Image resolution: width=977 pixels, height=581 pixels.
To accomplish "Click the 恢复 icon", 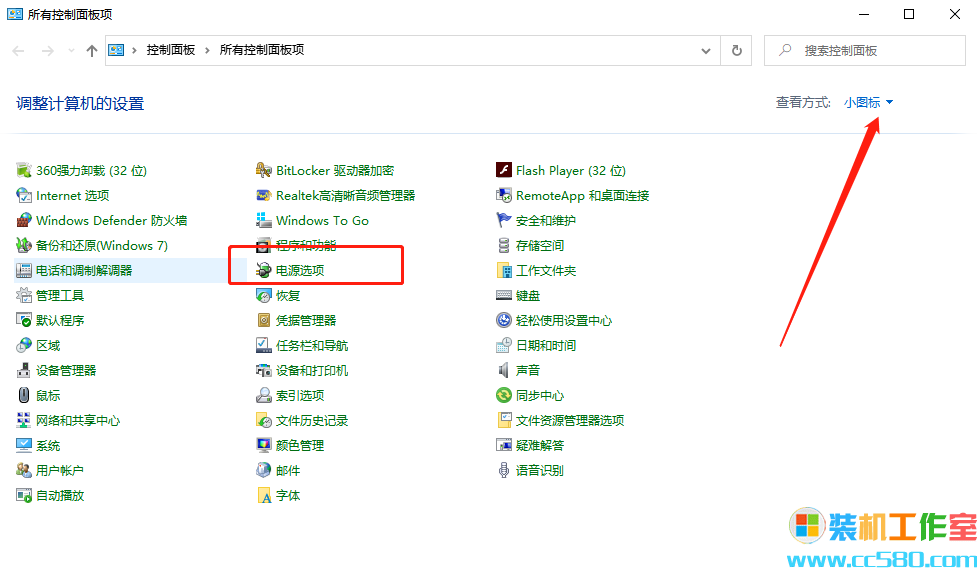I will (x=264, y=295).
